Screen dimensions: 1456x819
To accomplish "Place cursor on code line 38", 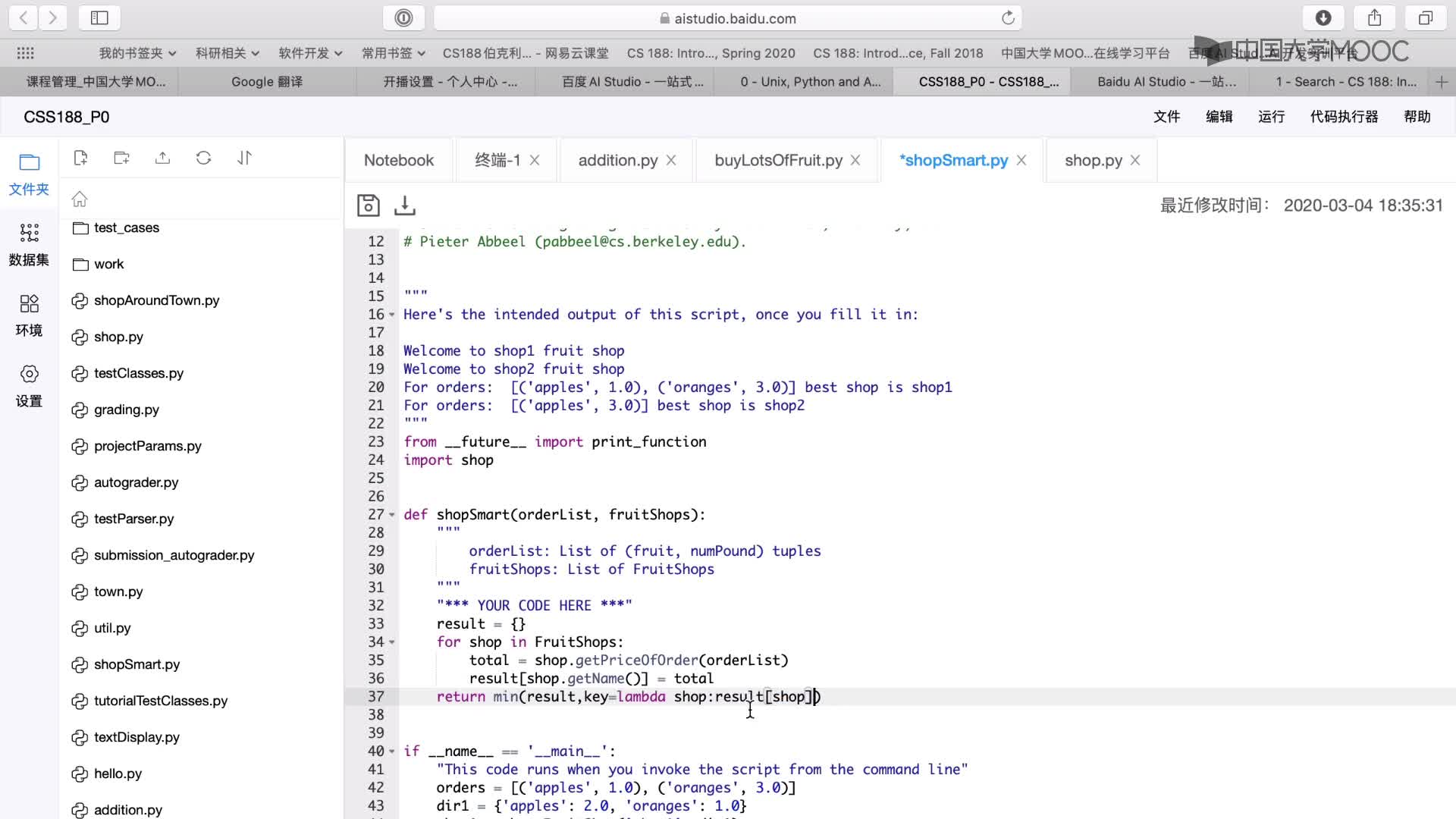I will point(925,714).
